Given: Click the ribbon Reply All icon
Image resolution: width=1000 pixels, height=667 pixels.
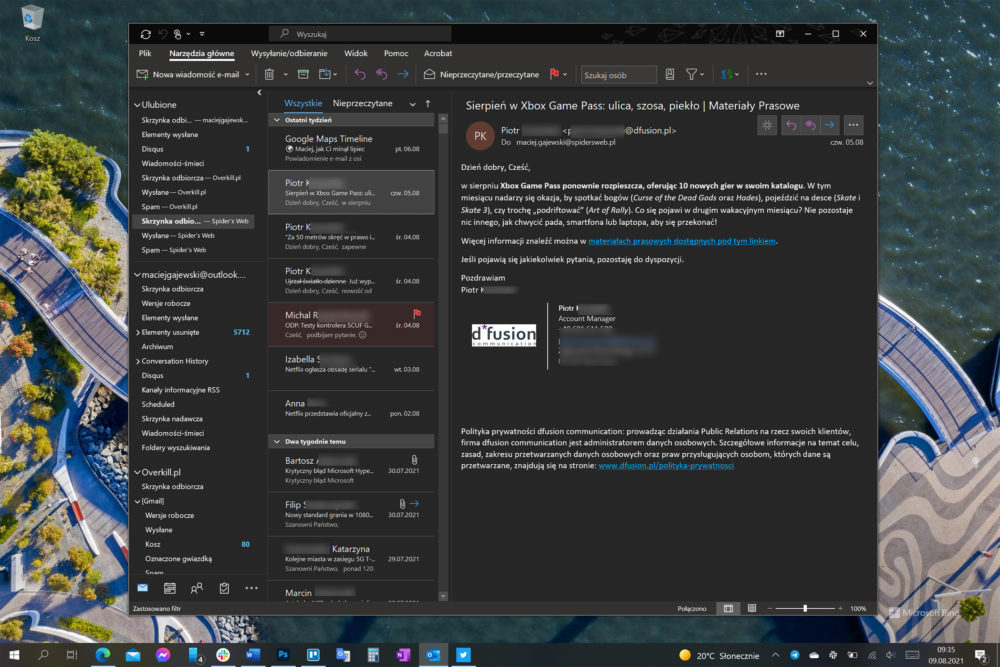Looking at the screenshot, I should point(381,75).
